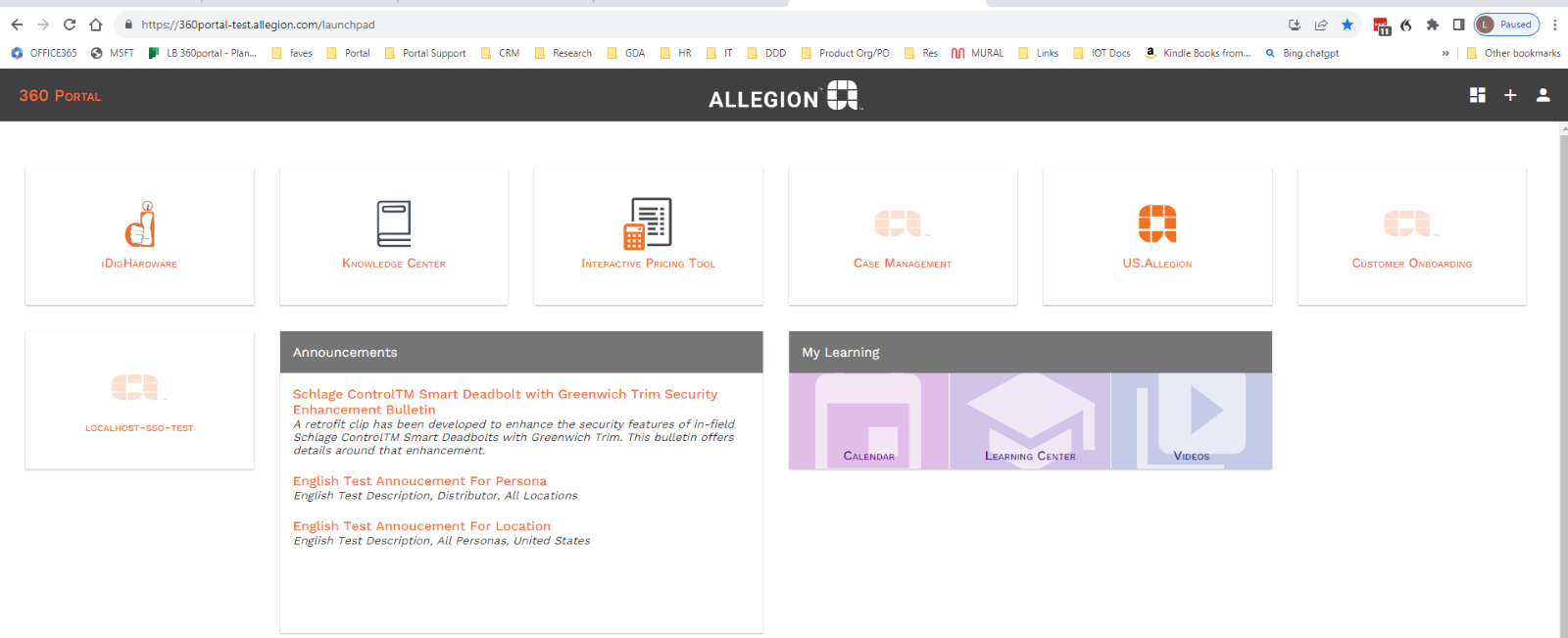The height and width of the screenshot is (638, 1568).
Task: Click the share page icon in address bar
Action: [1321, 25]
